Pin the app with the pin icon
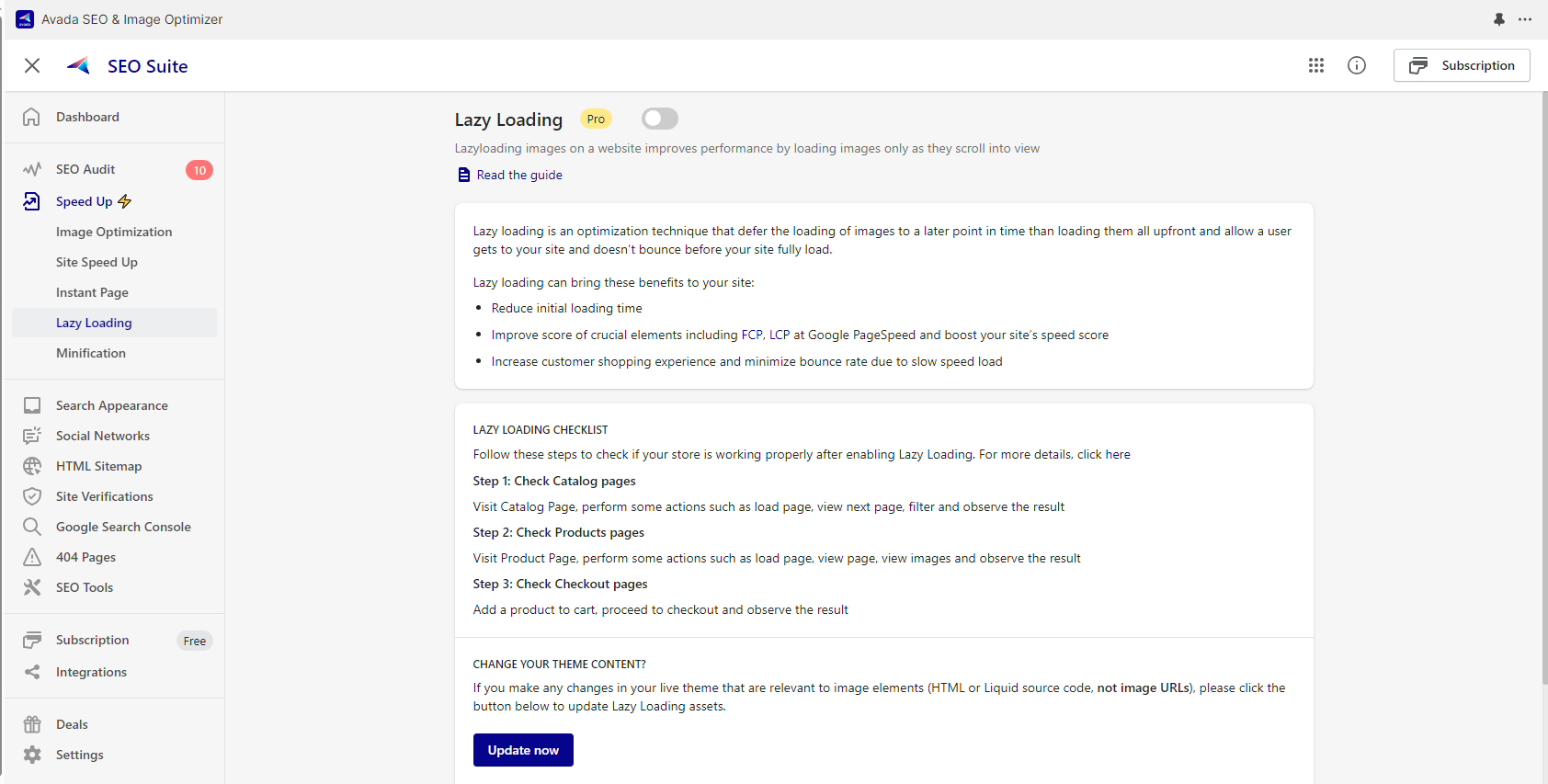Viewport: 1548px width, 784px height. click(x=1499, y=19)
